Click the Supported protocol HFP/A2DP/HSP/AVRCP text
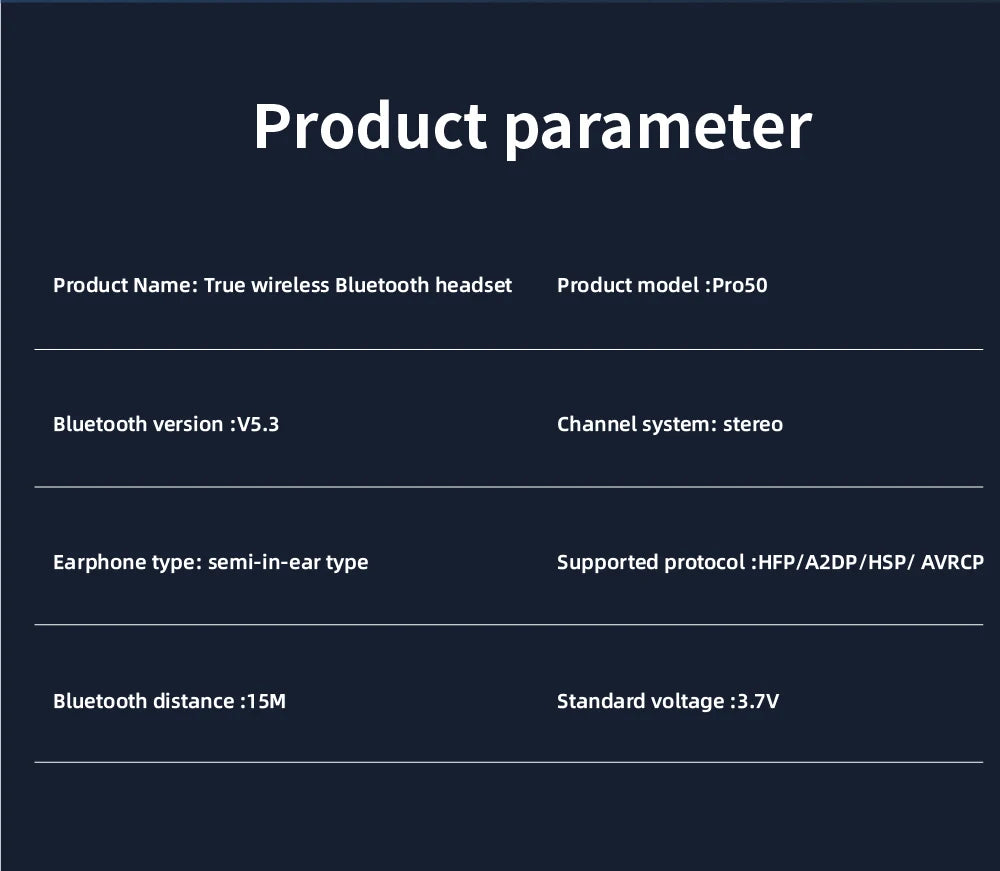Image resolution: width=1000 pixels, height=871 pixels. click(770, 562)
